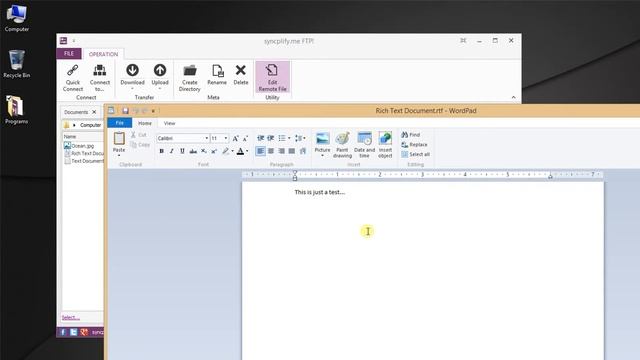Switch to the View tab in WordPad

pos(169,123)
